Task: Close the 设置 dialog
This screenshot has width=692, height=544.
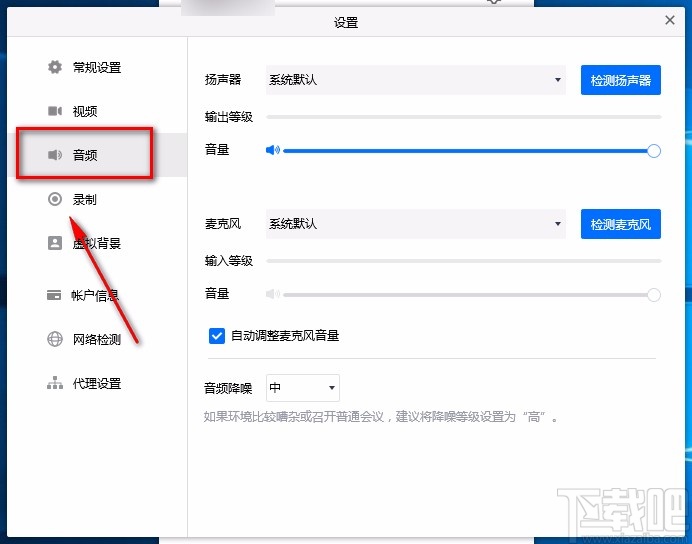Action: 669,20
